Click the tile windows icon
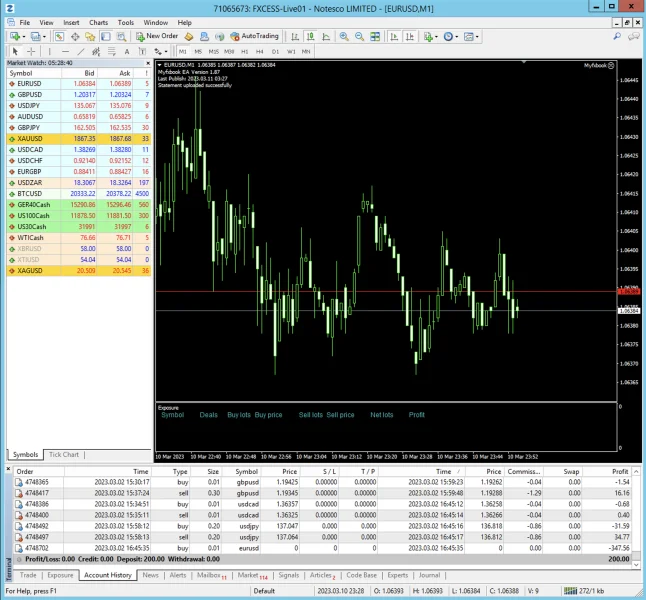 tap(373, 36)
